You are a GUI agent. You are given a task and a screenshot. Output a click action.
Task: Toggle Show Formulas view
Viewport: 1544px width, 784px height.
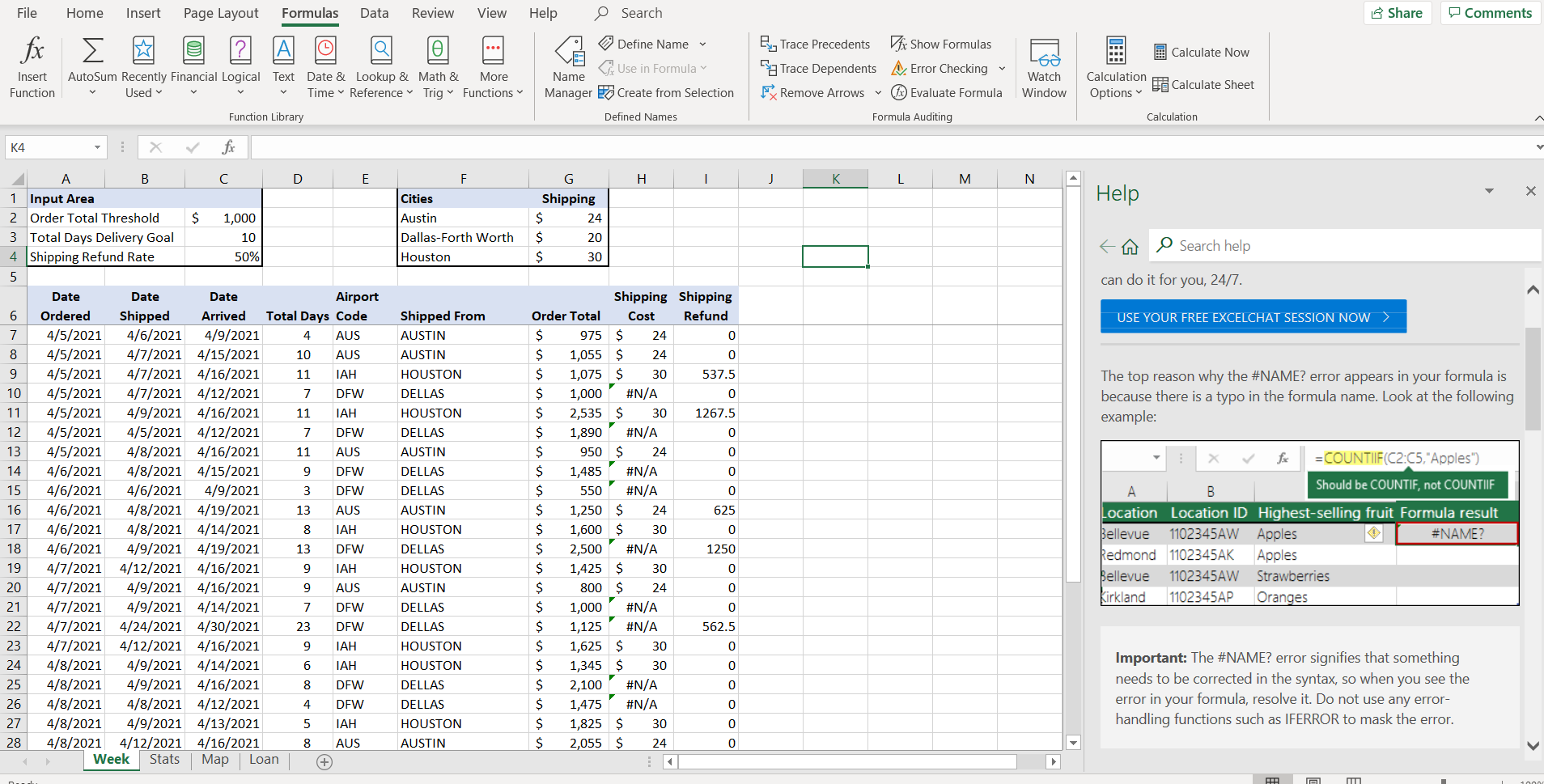pyautogui.click(x=941, y=44)
